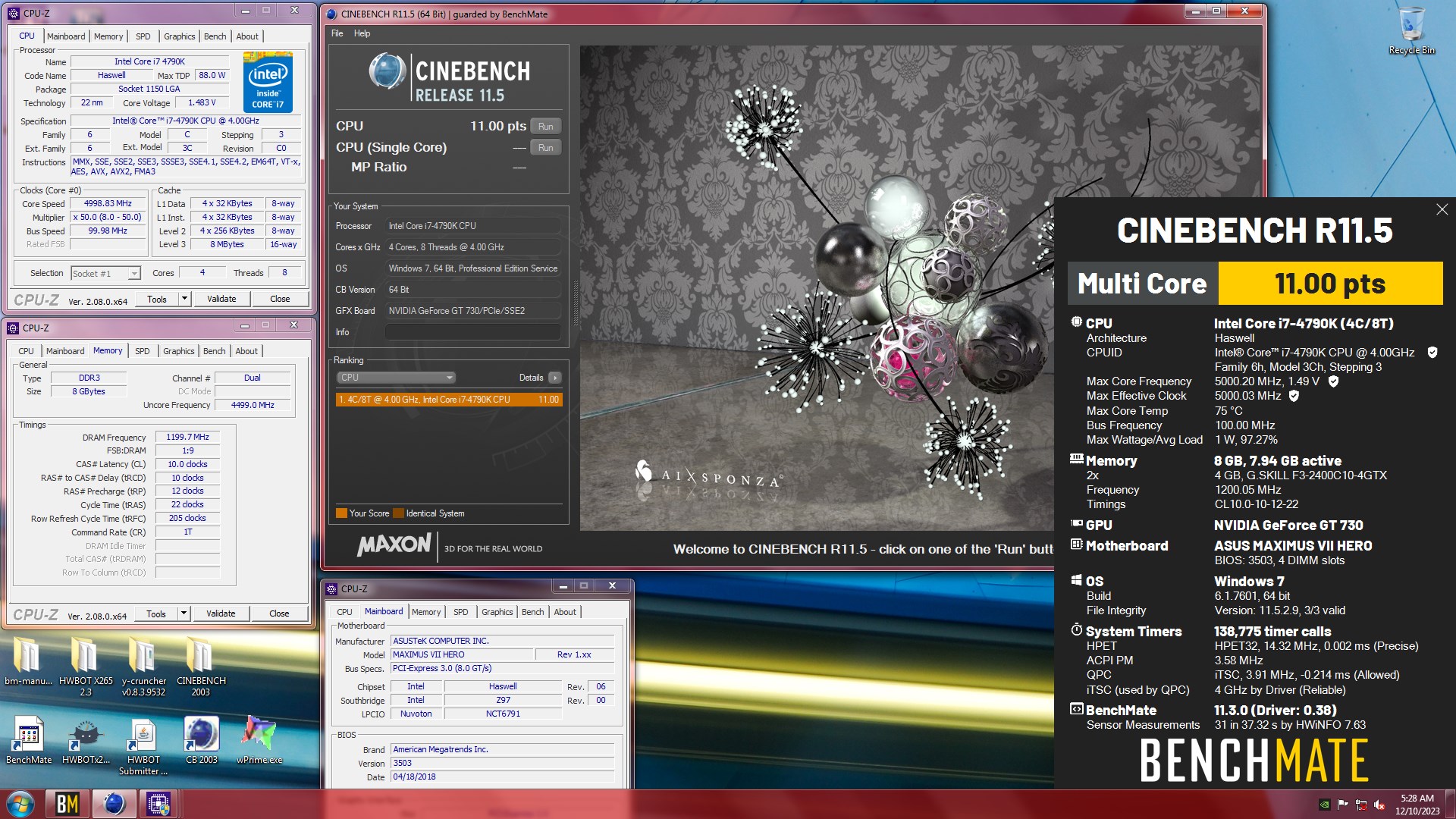Launch the HWBOTx2... desktop shortcut

pos(86,741)
